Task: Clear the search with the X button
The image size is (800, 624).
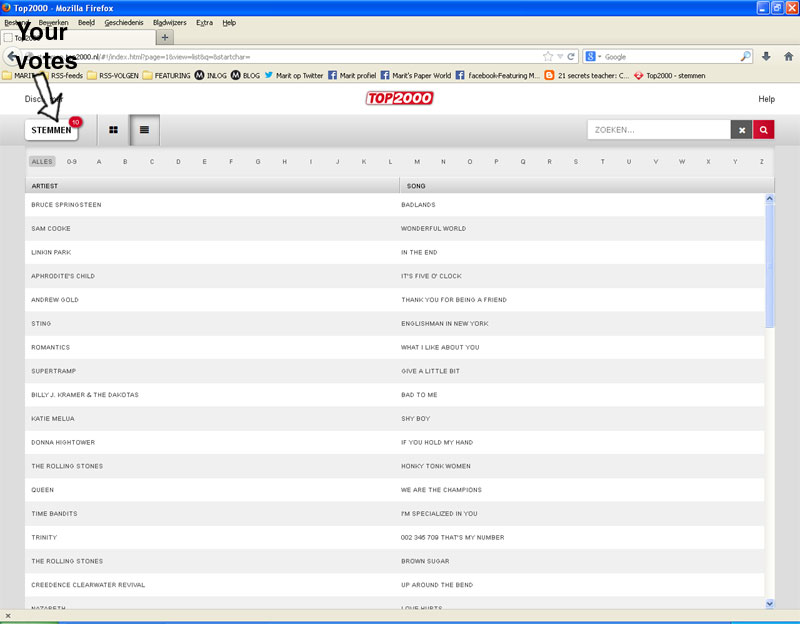Action: tap(741, 130)
